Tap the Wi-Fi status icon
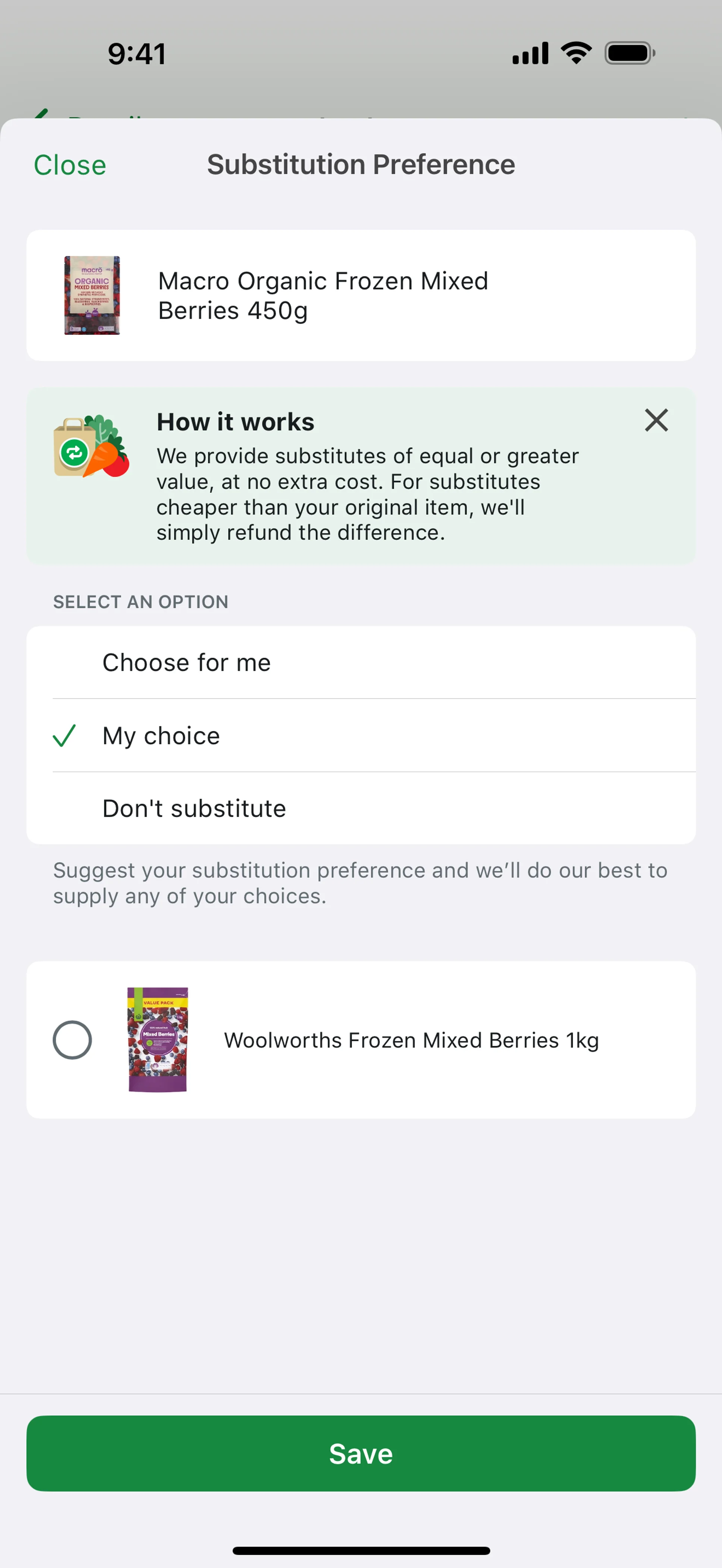This screenshot has width=722, height=1568. point(576,54)
